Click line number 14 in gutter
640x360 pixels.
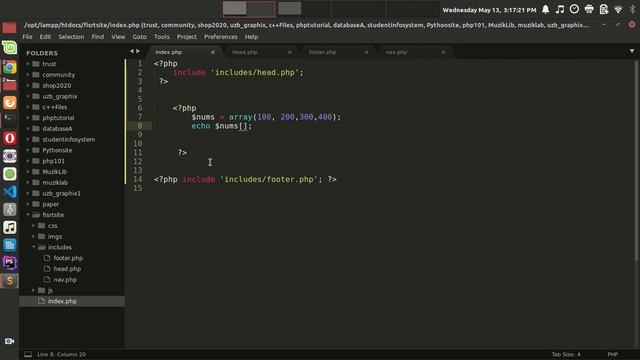[138, 179]
